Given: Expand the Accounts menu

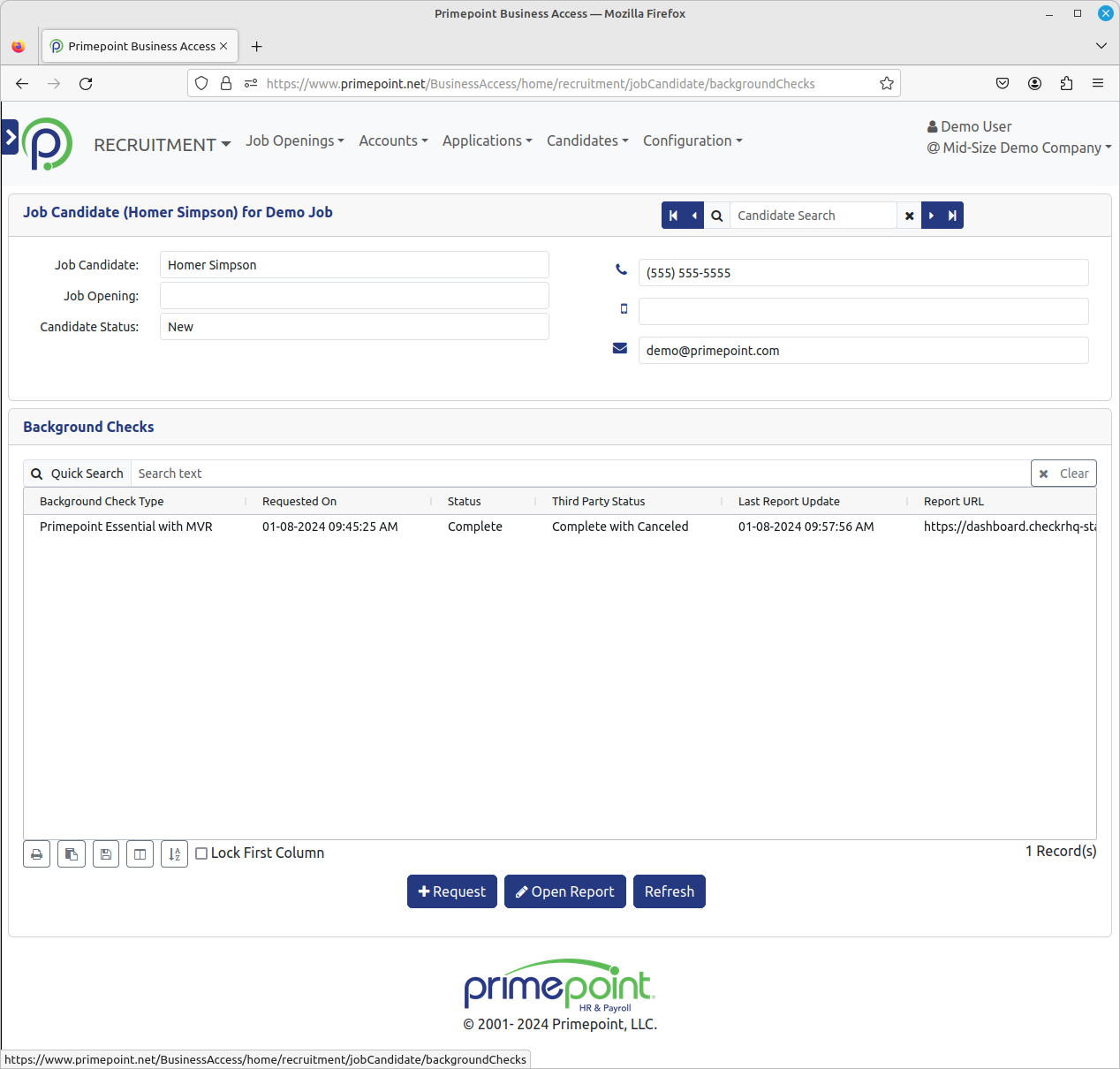Looking at the screenshot, I should coord(393,141).
